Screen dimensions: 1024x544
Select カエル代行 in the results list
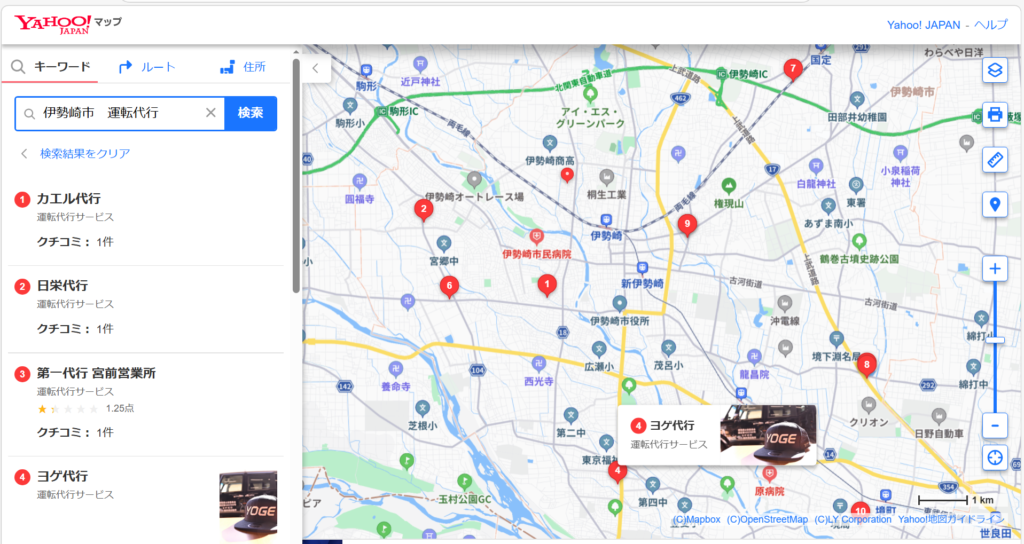[69, 199]
